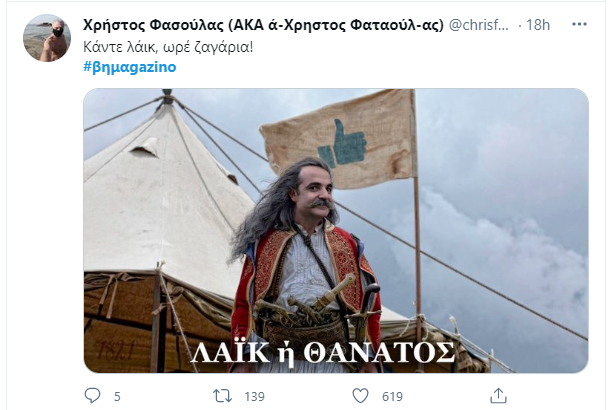This screenshot has width=615, height=410.
Task: Like the tweet with the heart icon
Action: 360,396
